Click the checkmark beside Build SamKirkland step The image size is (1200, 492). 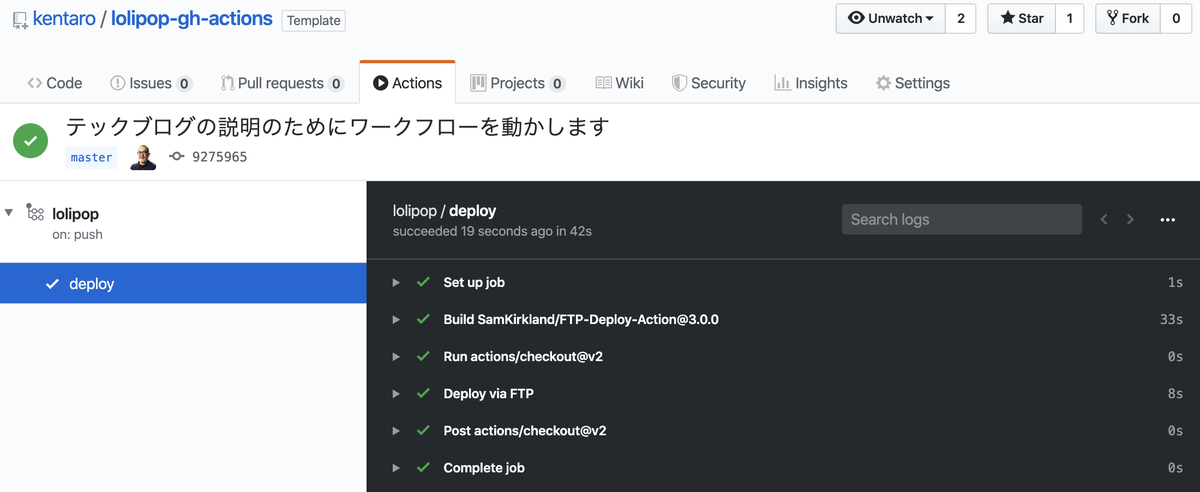click(x=423, y=319)
